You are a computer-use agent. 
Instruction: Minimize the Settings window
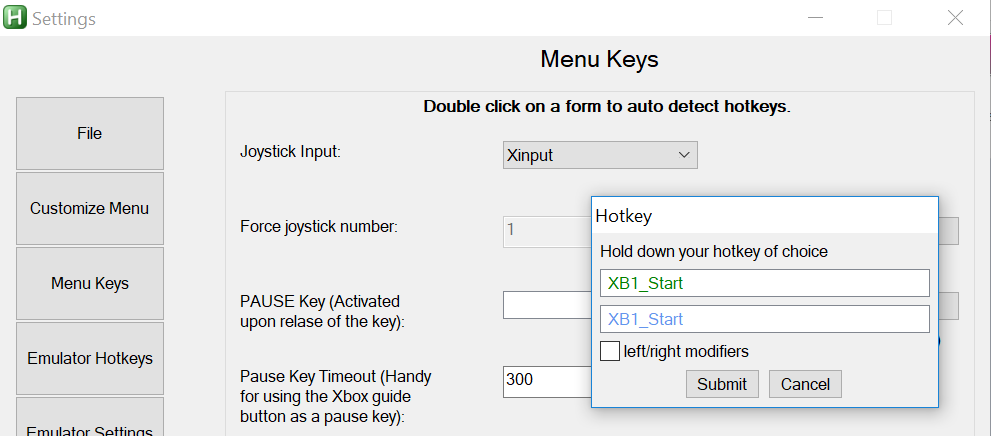(816, 18)
